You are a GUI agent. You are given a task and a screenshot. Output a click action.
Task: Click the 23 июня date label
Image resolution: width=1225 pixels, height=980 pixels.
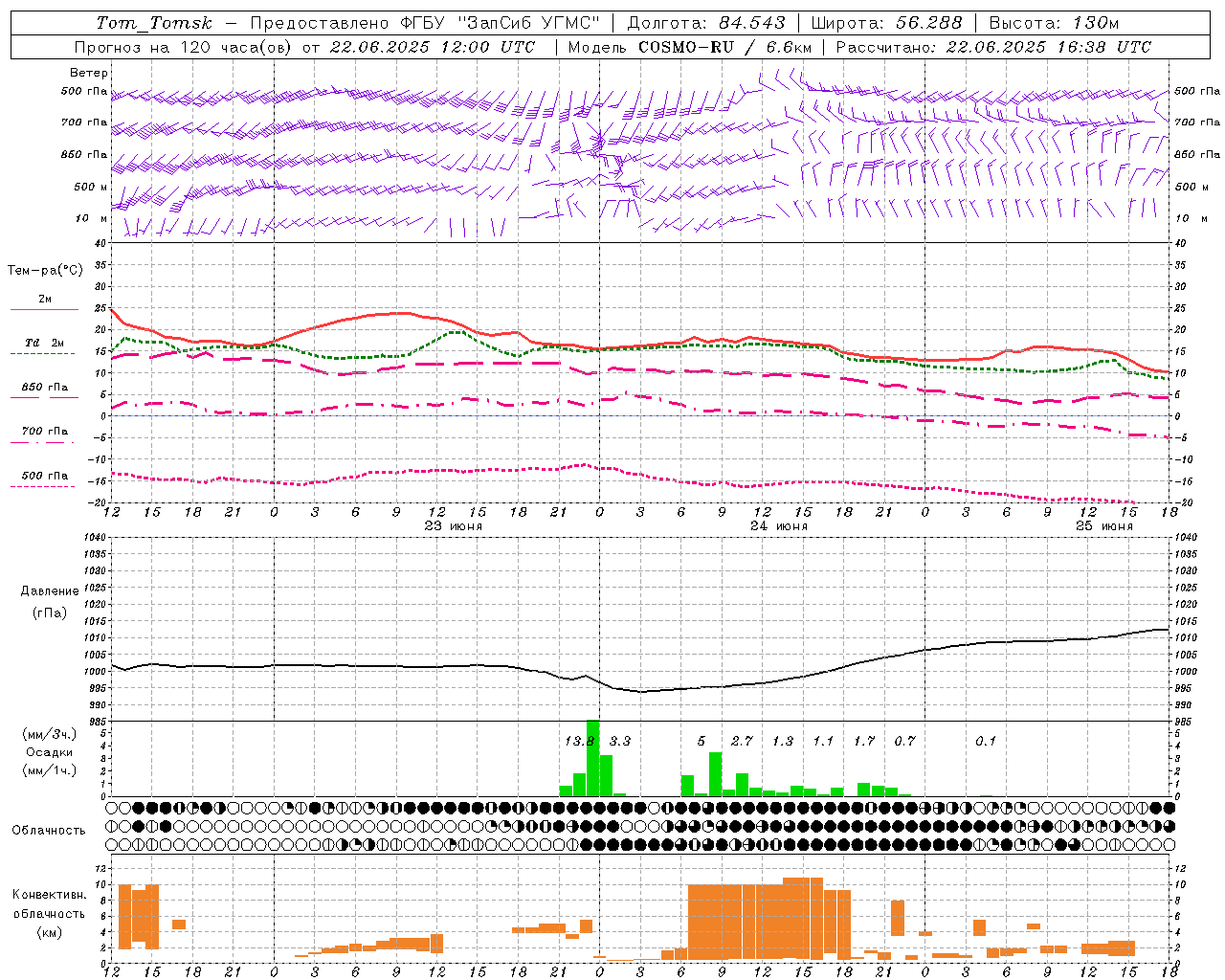453,526
